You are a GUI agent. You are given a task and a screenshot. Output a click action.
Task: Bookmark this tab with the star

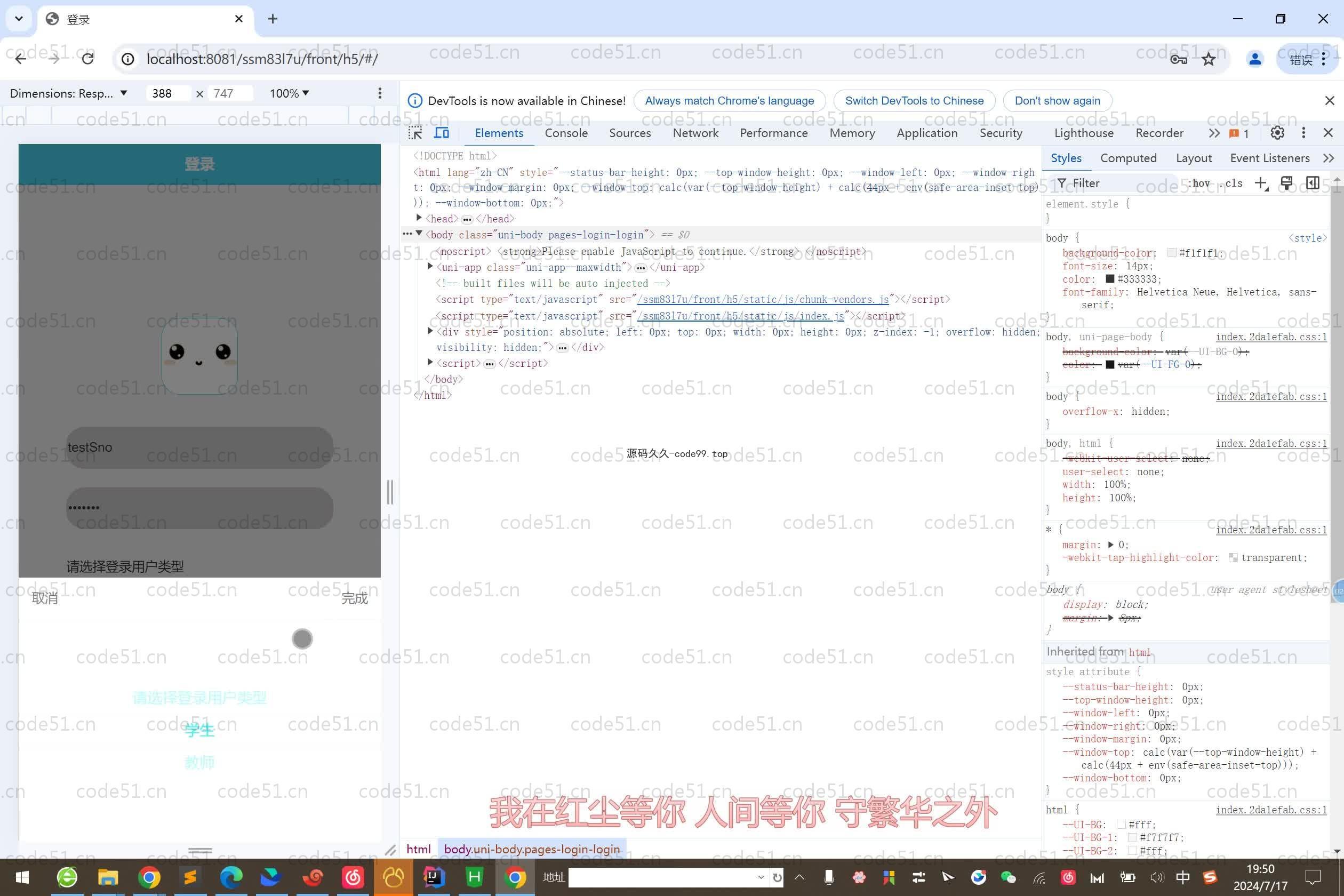(1209, 59)
